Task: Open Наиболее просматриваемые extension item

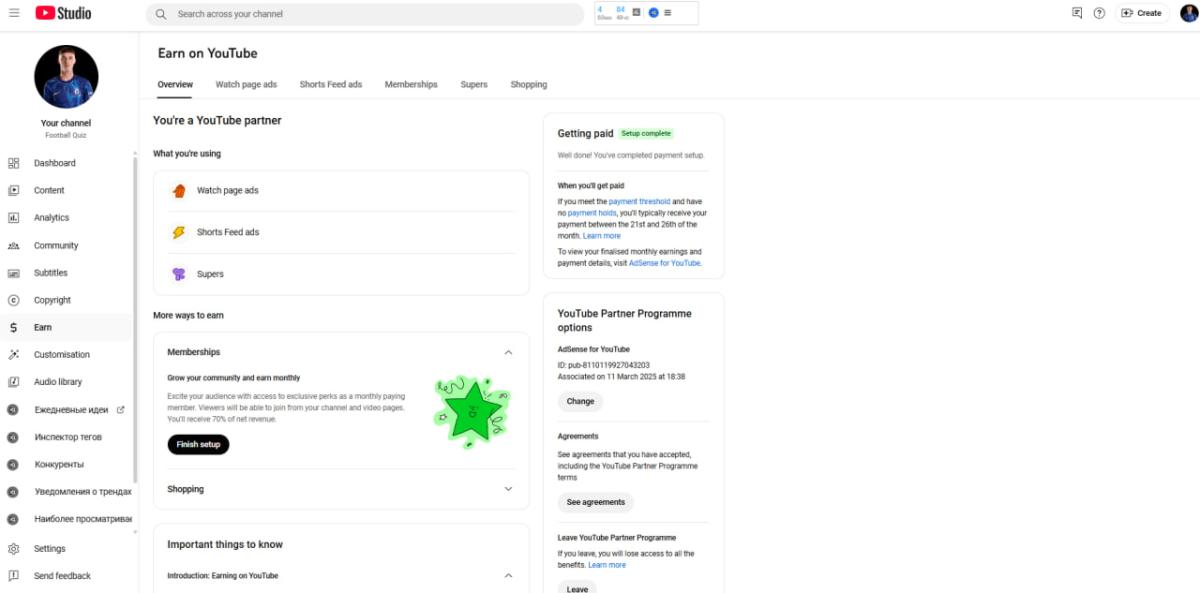Action: 69,519
